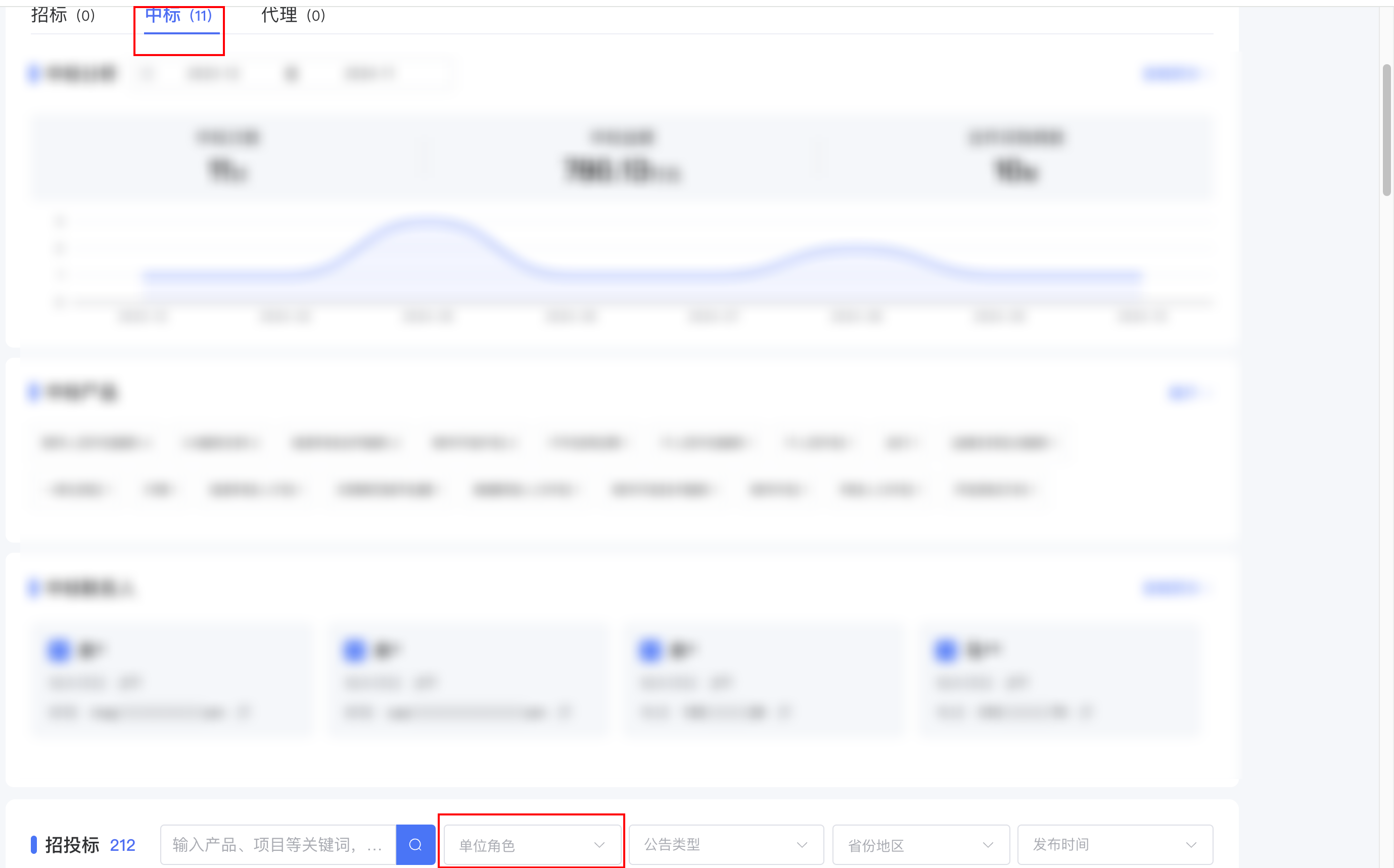Focus the 输入产品、项目等关键词 search field
The image size is (1394, 868).
pos(278,844)
